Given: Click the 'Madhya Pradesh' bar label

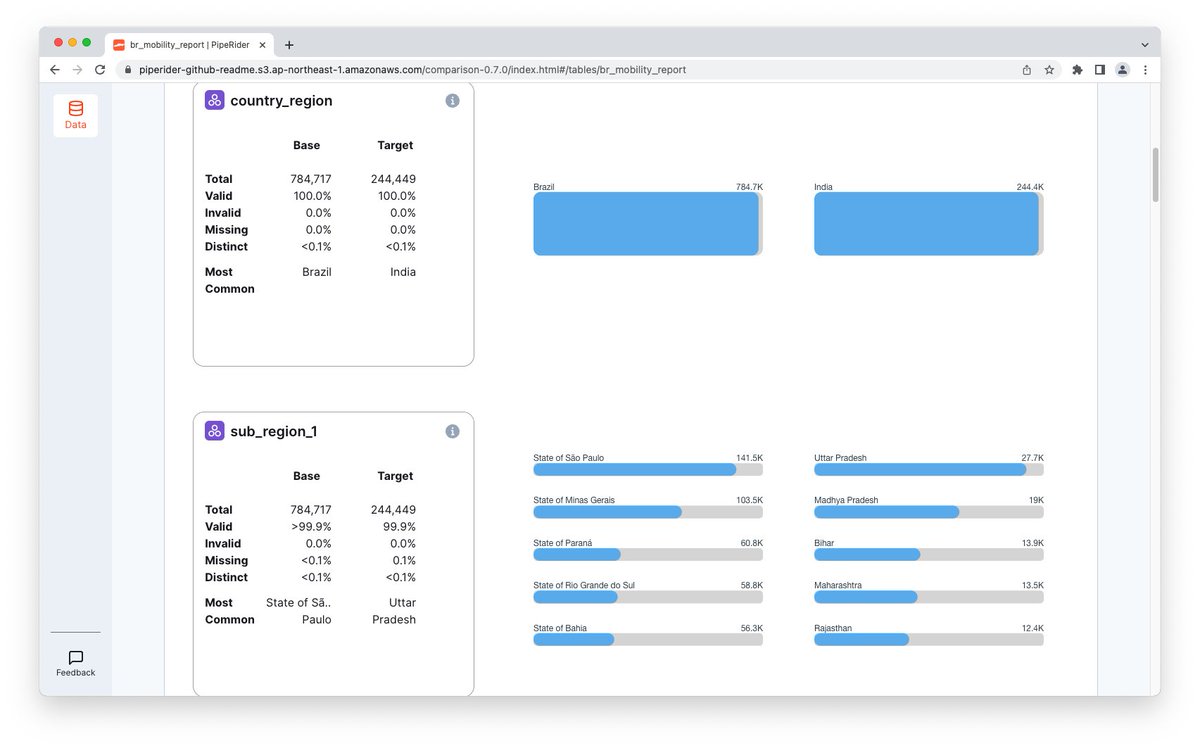Looking at the screenshot, I should (846, 500).
